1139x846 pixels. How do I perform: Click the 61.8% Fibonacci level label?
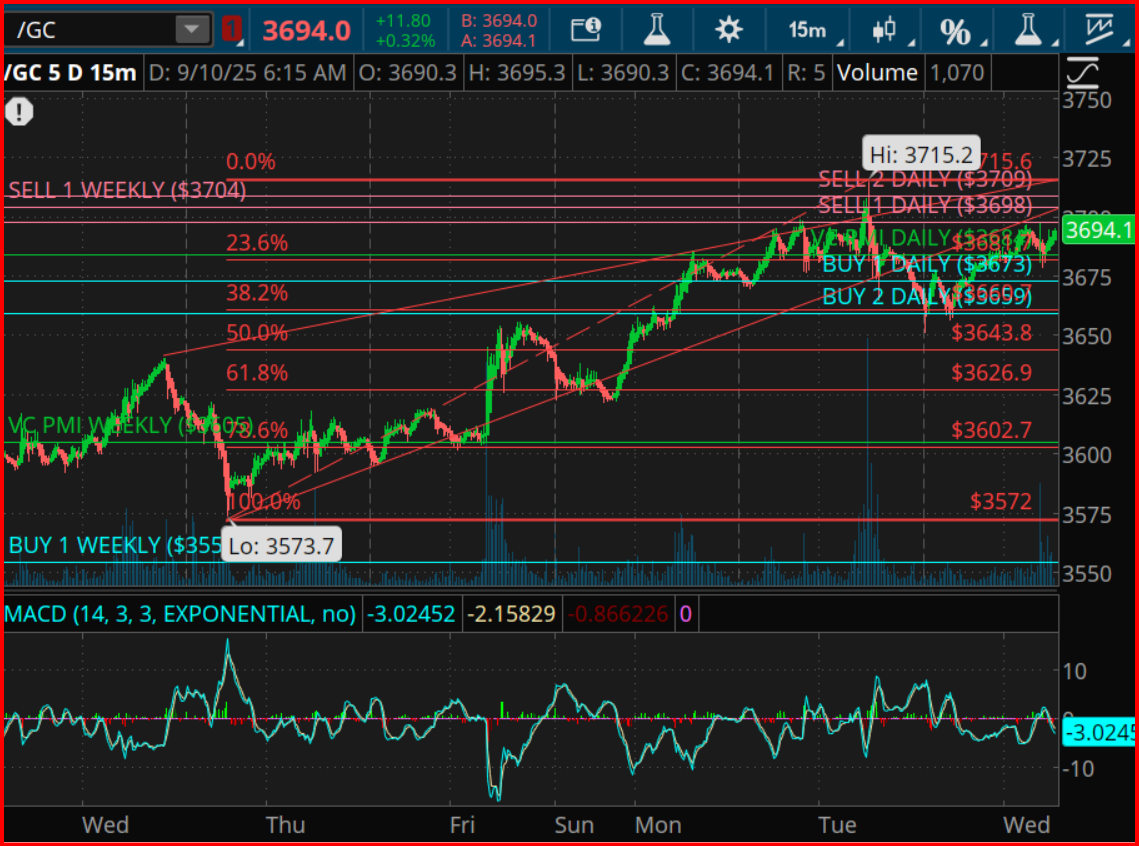257,373
